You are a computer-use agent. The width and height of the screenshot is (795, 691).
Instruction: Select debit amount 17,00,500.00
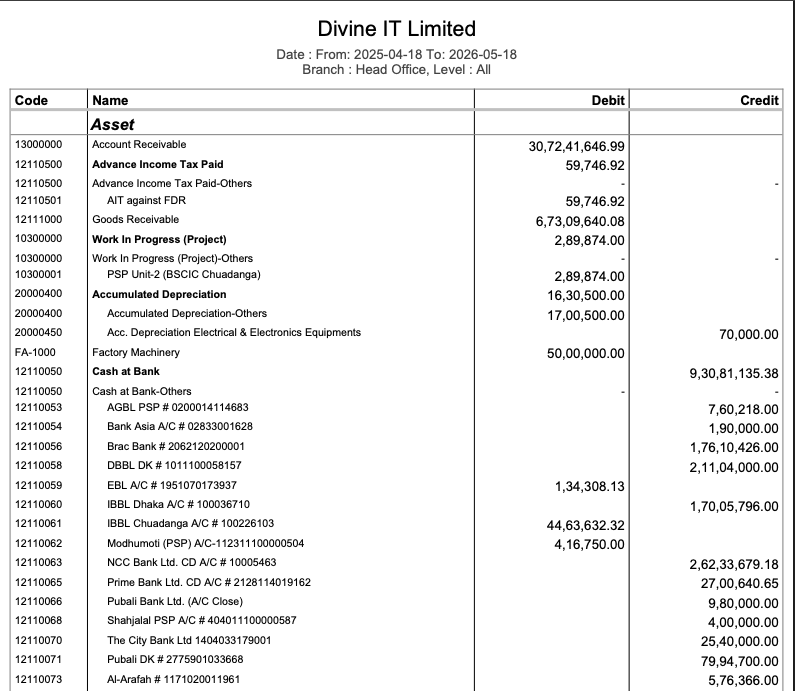pos(586,315)
